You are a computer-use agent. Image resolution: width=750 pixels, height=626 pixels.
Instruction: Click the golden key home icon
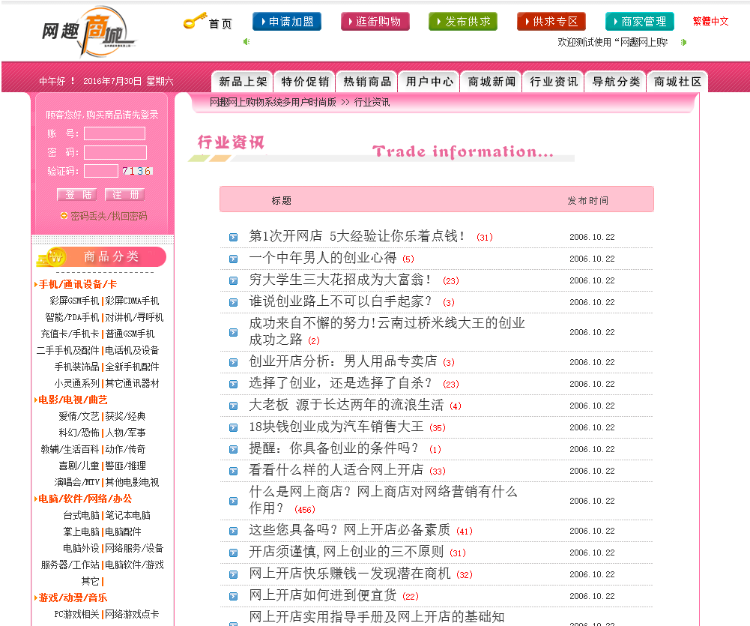[195, 21]
